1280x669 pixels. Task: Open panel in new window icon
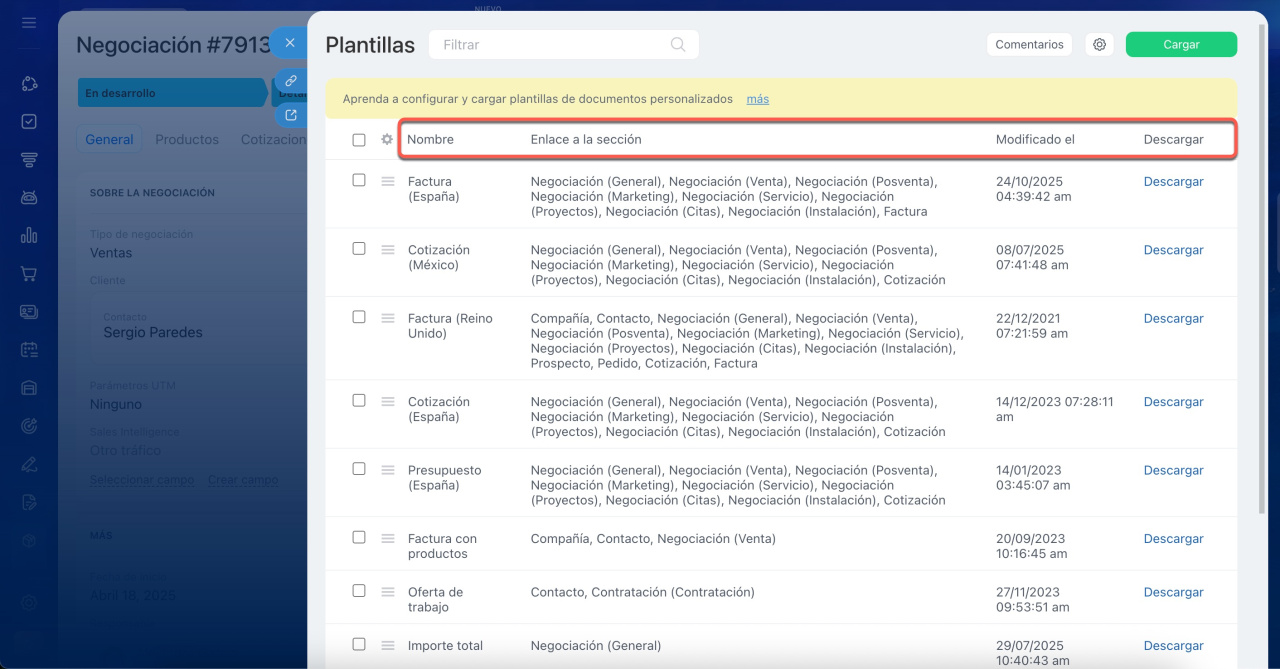click(x=290, y=115)
